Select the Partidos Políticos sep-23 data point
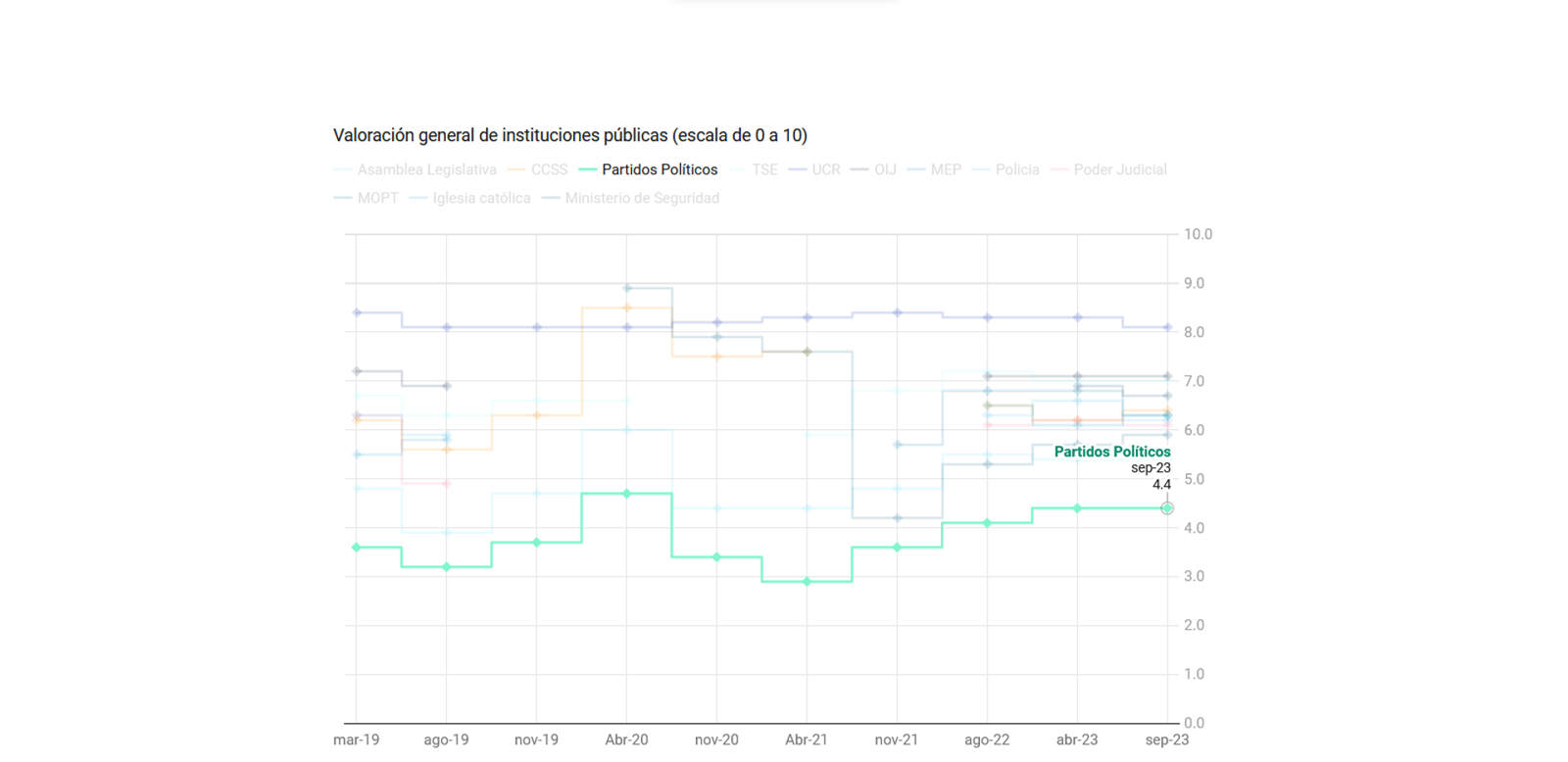This screenshot has width=1568, height=762. coord(1166,508)
